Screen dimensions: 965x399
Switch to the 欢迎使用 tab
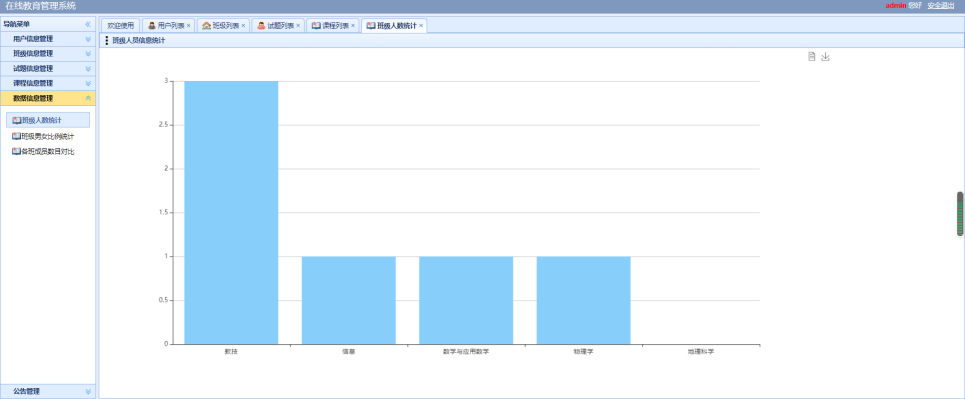121,26
